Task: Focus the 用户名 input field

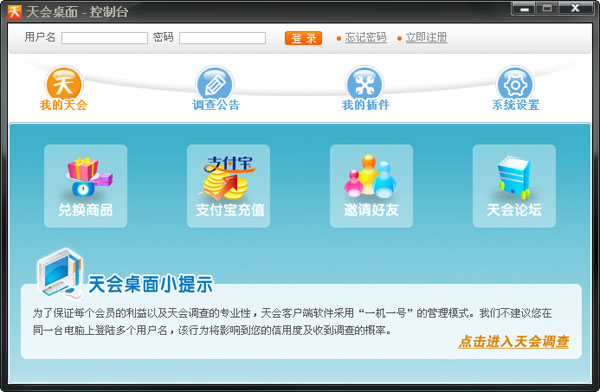Action: [x=104, y=38]
